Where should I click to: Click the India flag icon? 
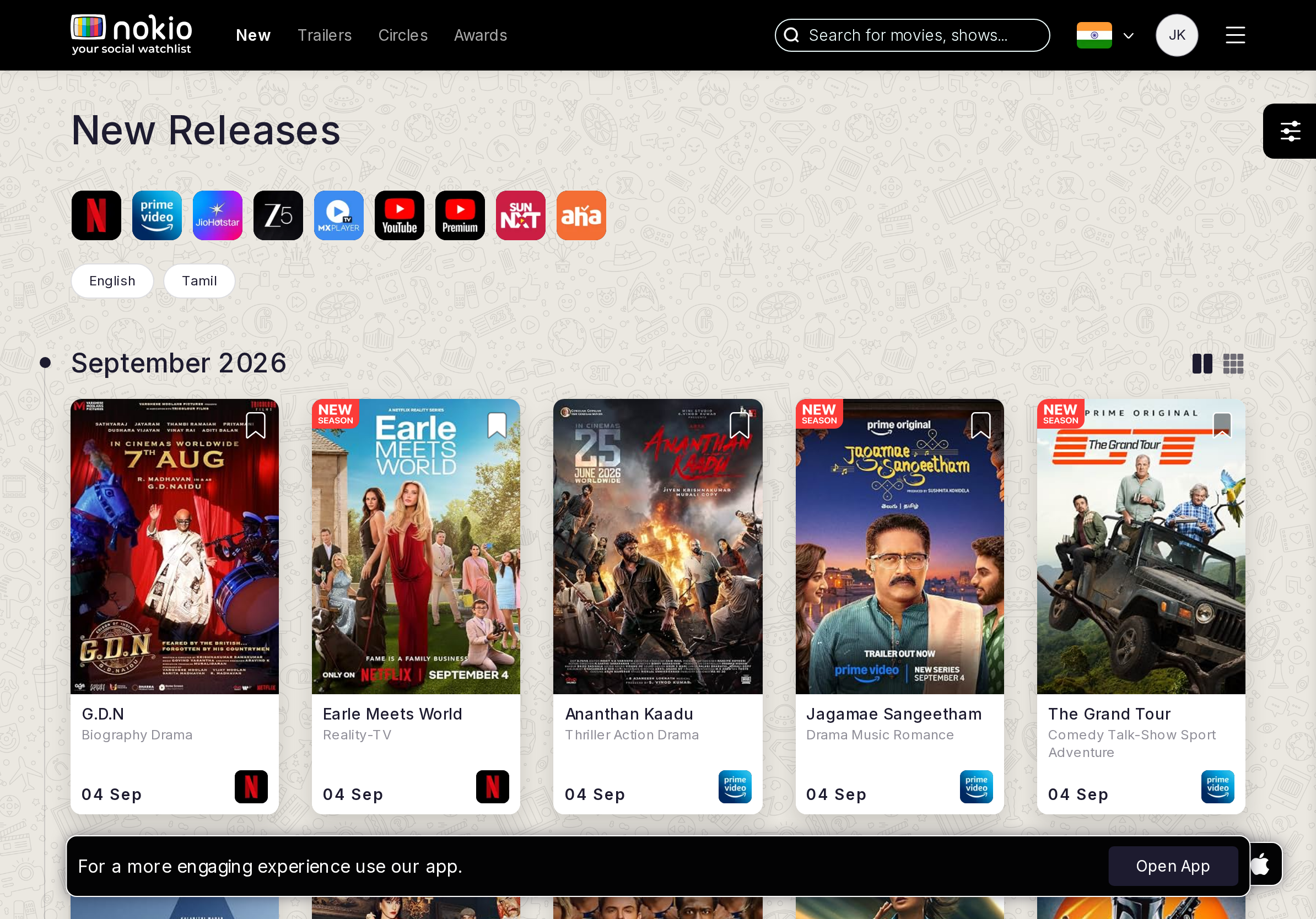click(x=1094, y=35)
